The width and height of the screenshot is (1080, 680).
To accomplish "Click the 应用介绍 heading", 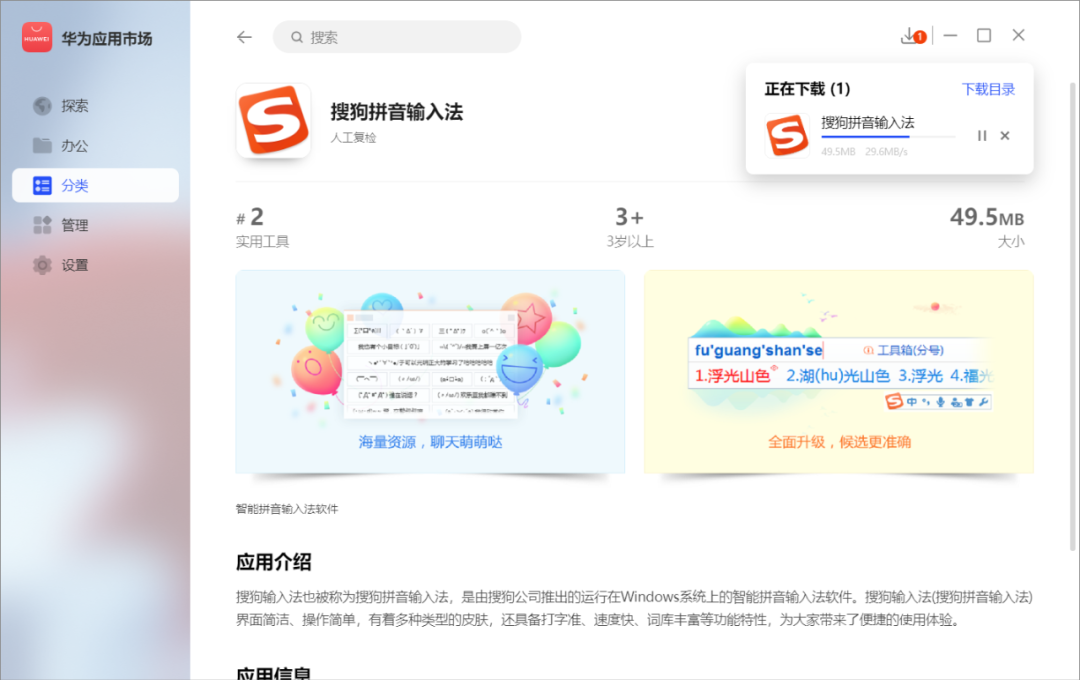I will 273,562.
